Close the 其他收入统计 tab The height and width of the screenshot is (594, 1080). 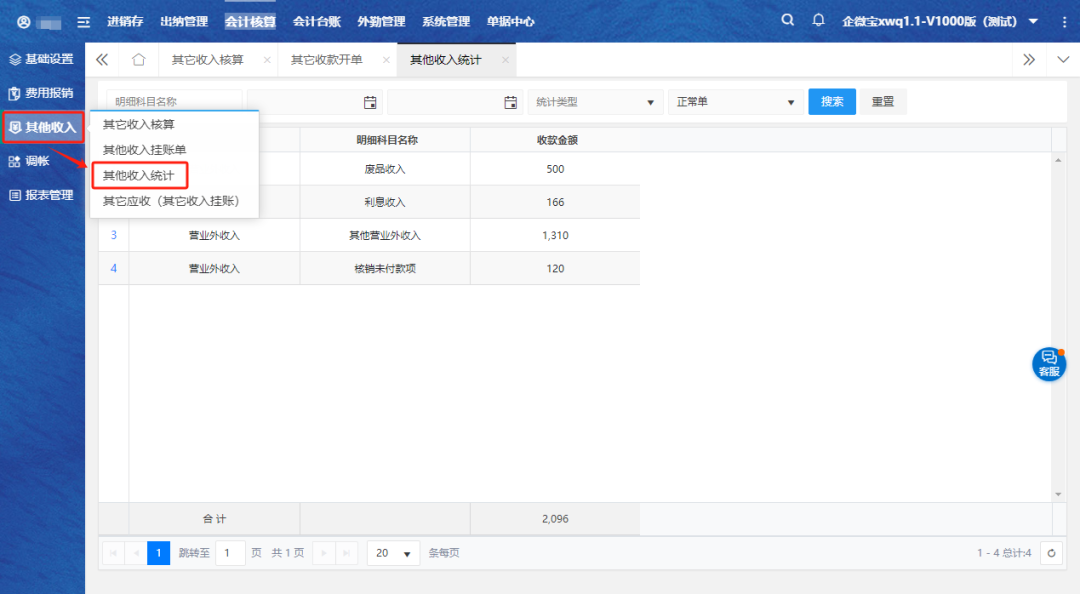click(506, 60)
